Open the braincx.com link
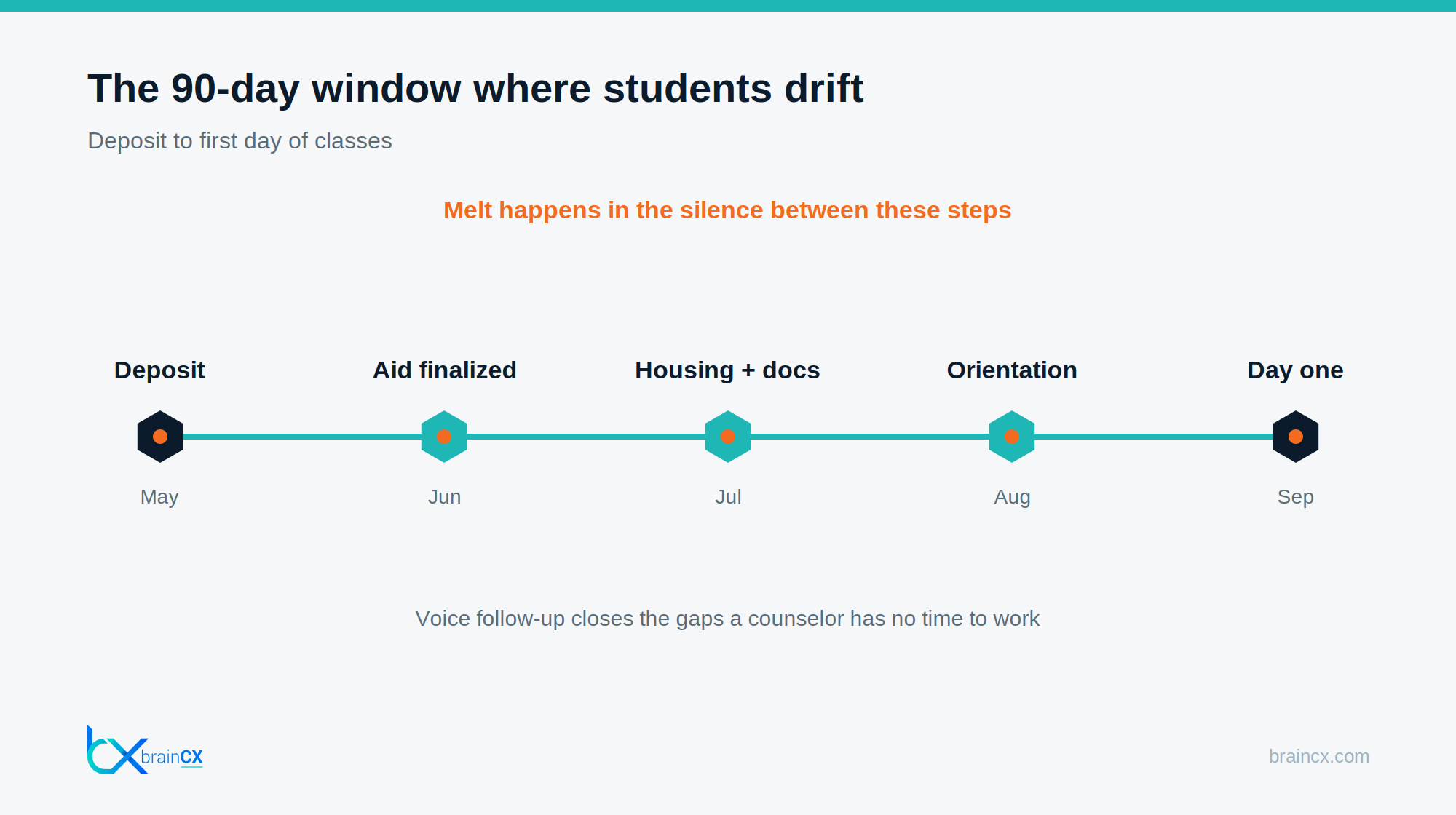Image resolution: width=1456 pixels, height=815 pixels. (1318, 756)
